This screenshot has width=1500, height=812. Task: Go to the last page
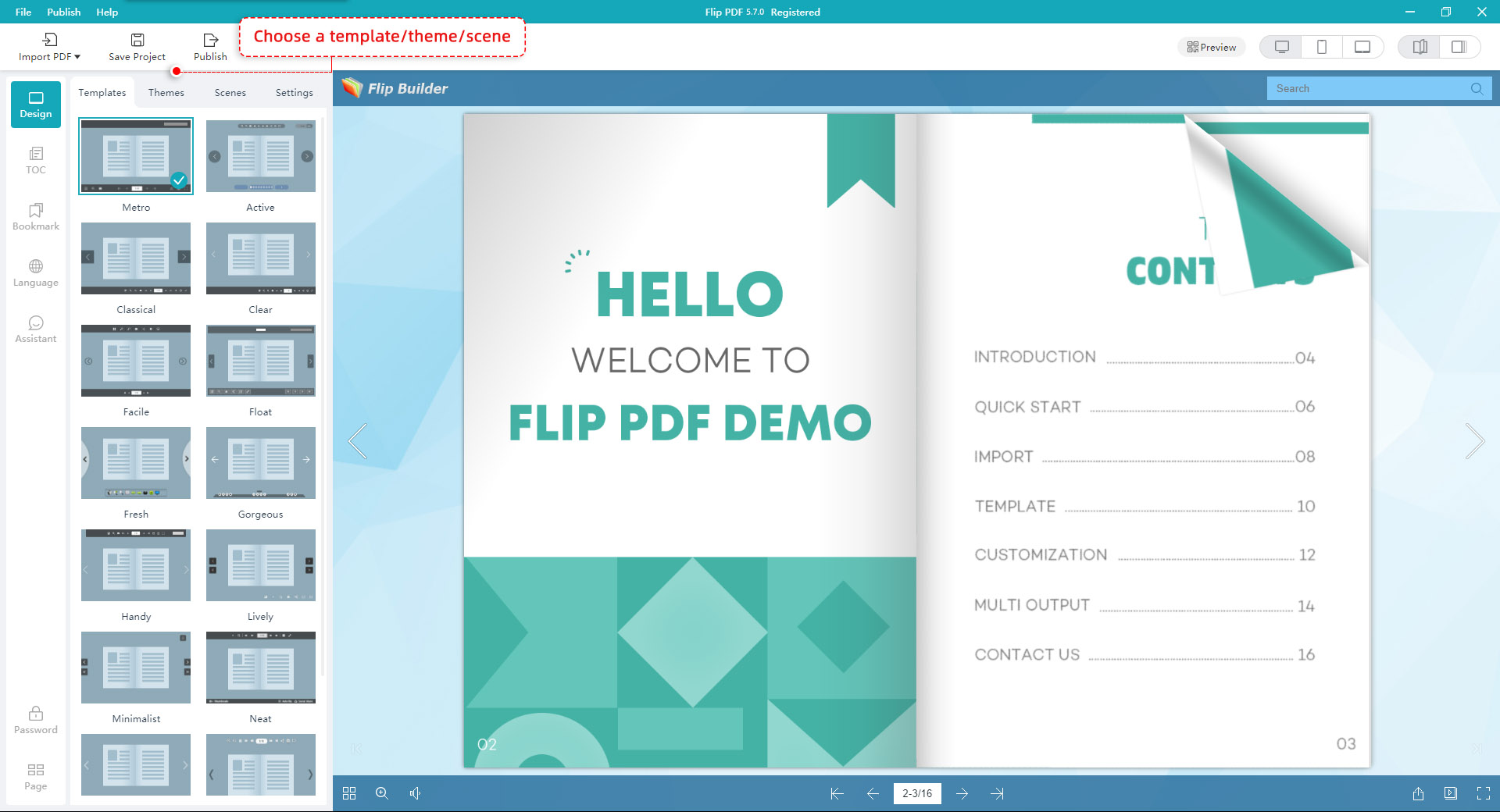(x=997, y=793)
